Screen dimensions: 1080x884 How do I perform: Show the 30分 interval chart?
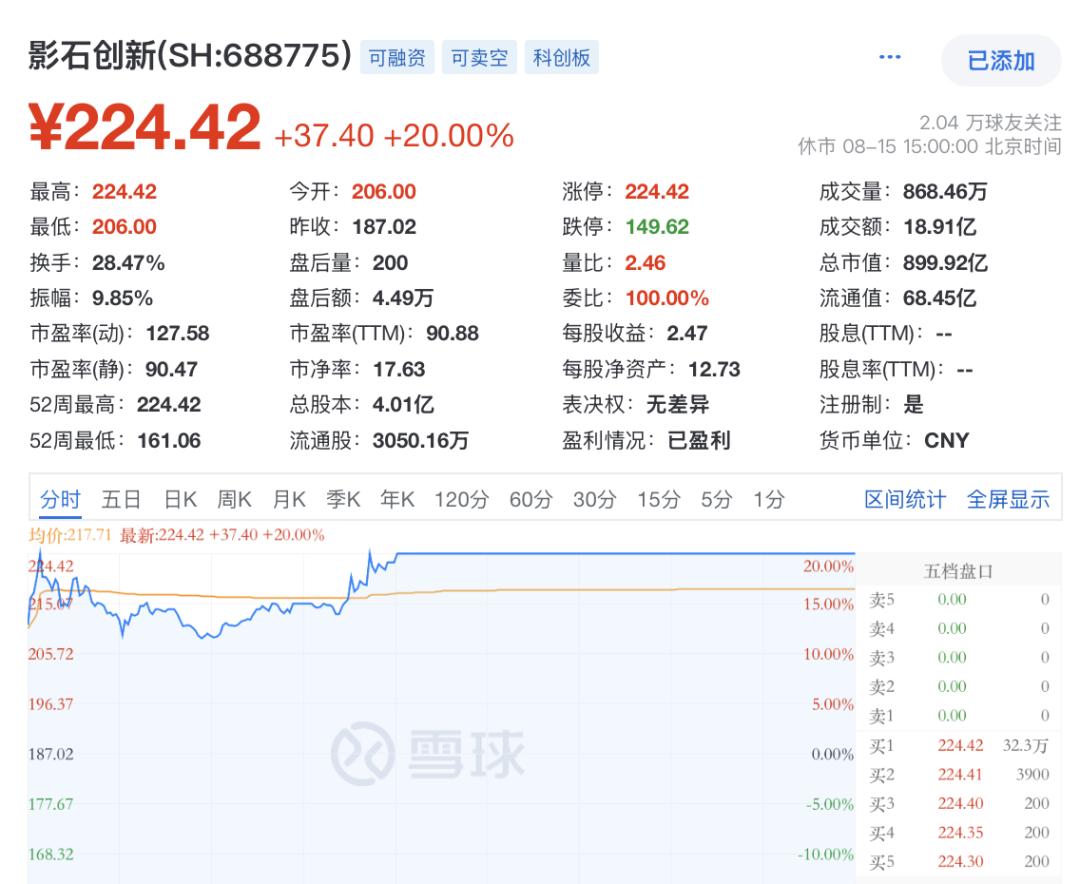(594, 499)
